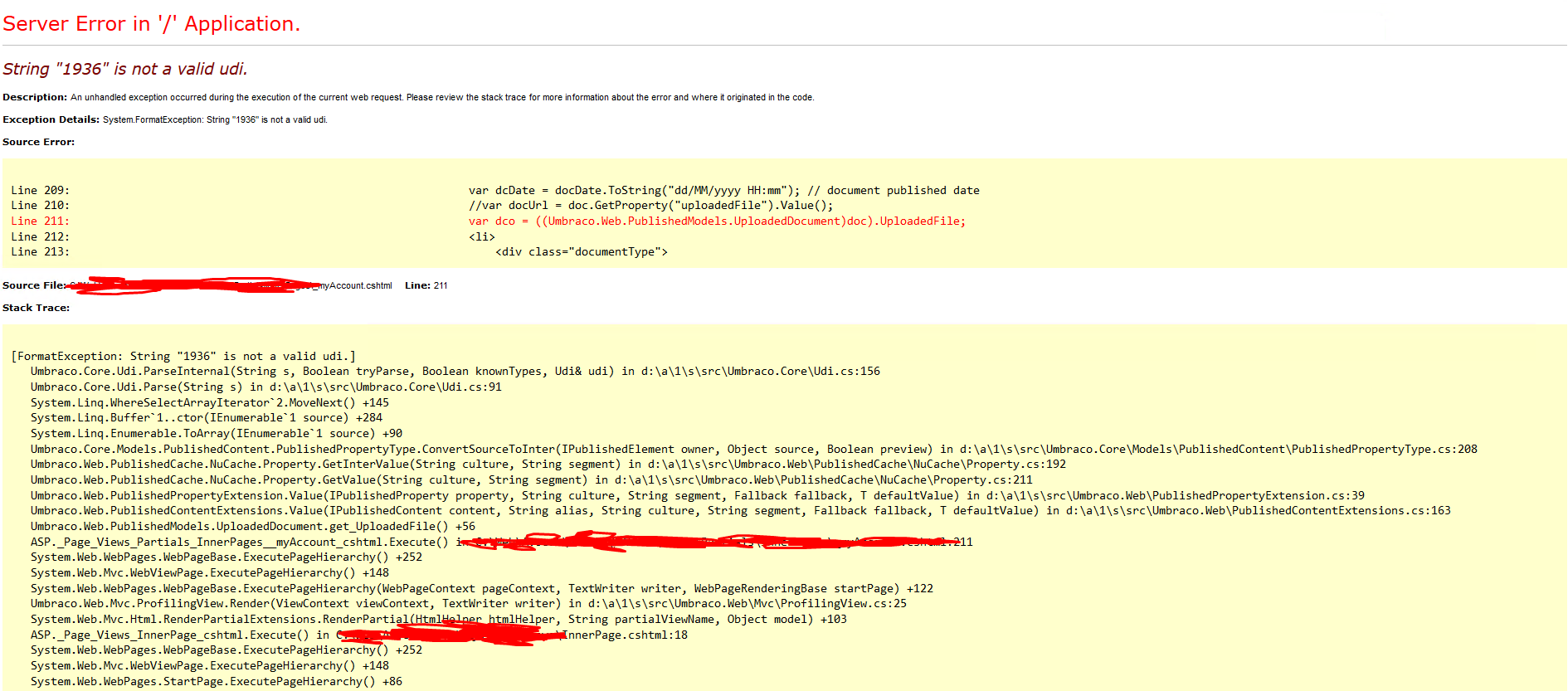
Task: Click the ProfilingView.Render stack frame
Action: pos(468,603)
